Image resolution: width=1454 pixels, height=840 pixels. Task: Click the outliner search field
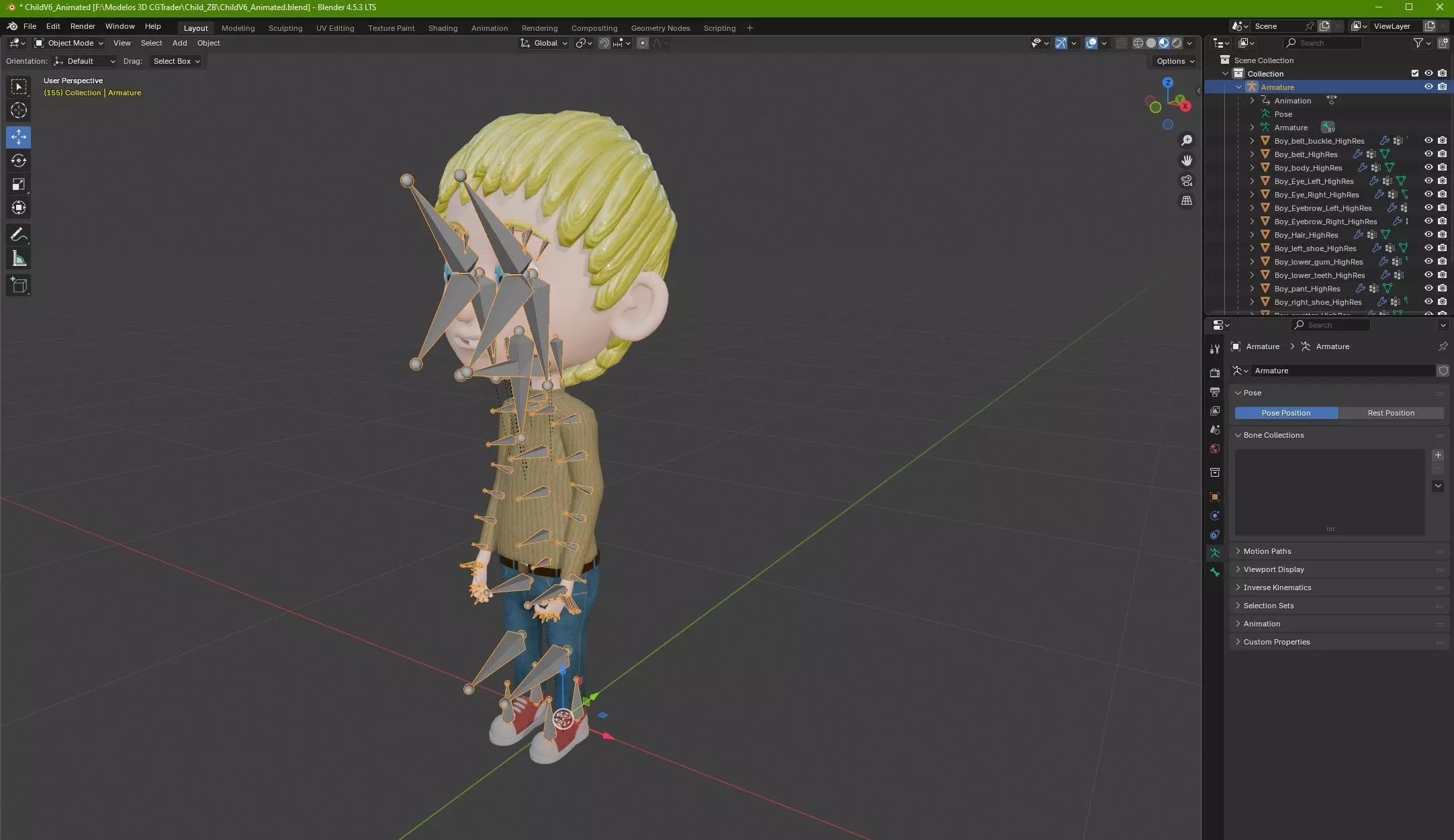1322,43
